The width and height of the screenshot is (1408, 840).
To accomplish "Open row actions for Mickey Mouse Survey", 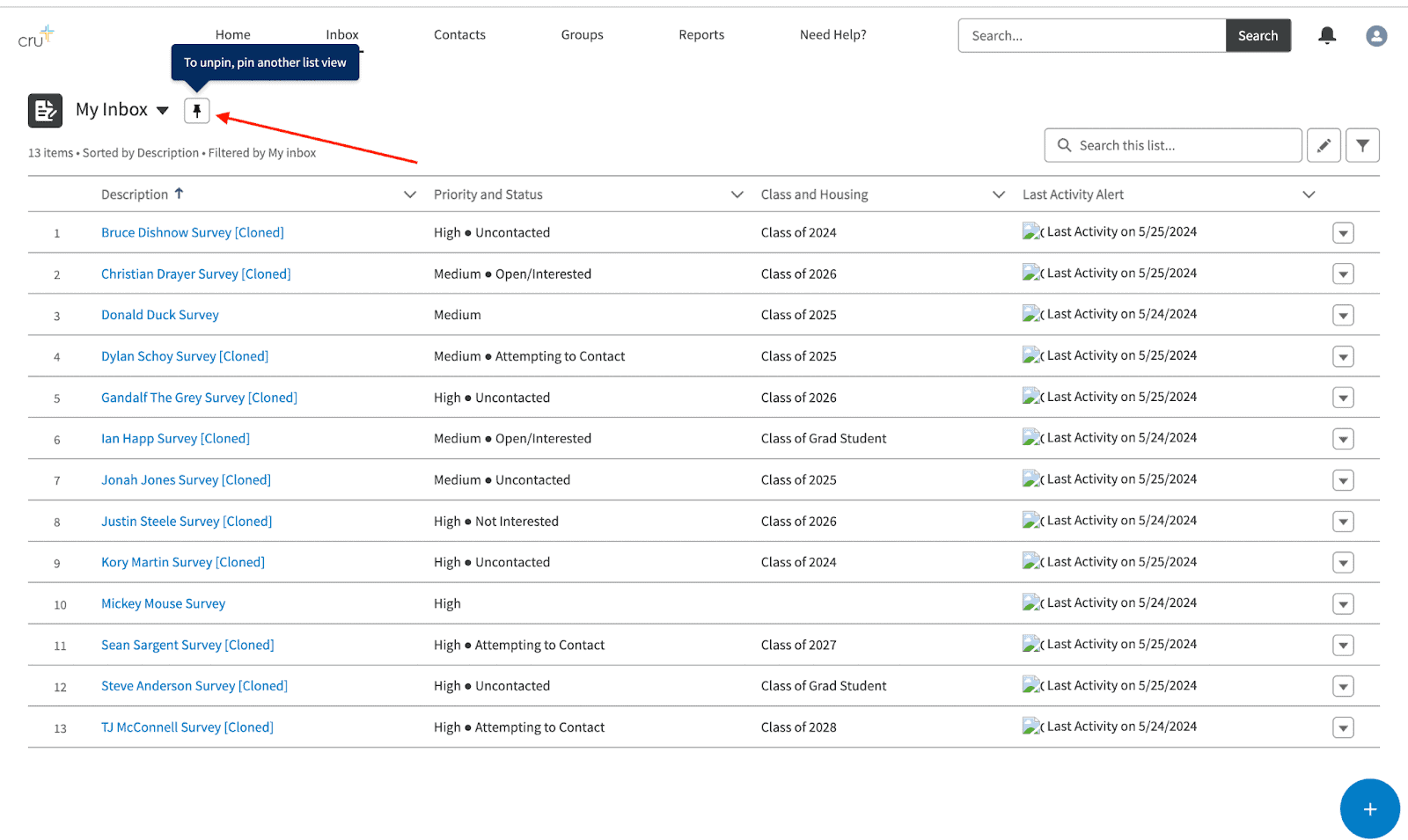I will point(1343,604).
